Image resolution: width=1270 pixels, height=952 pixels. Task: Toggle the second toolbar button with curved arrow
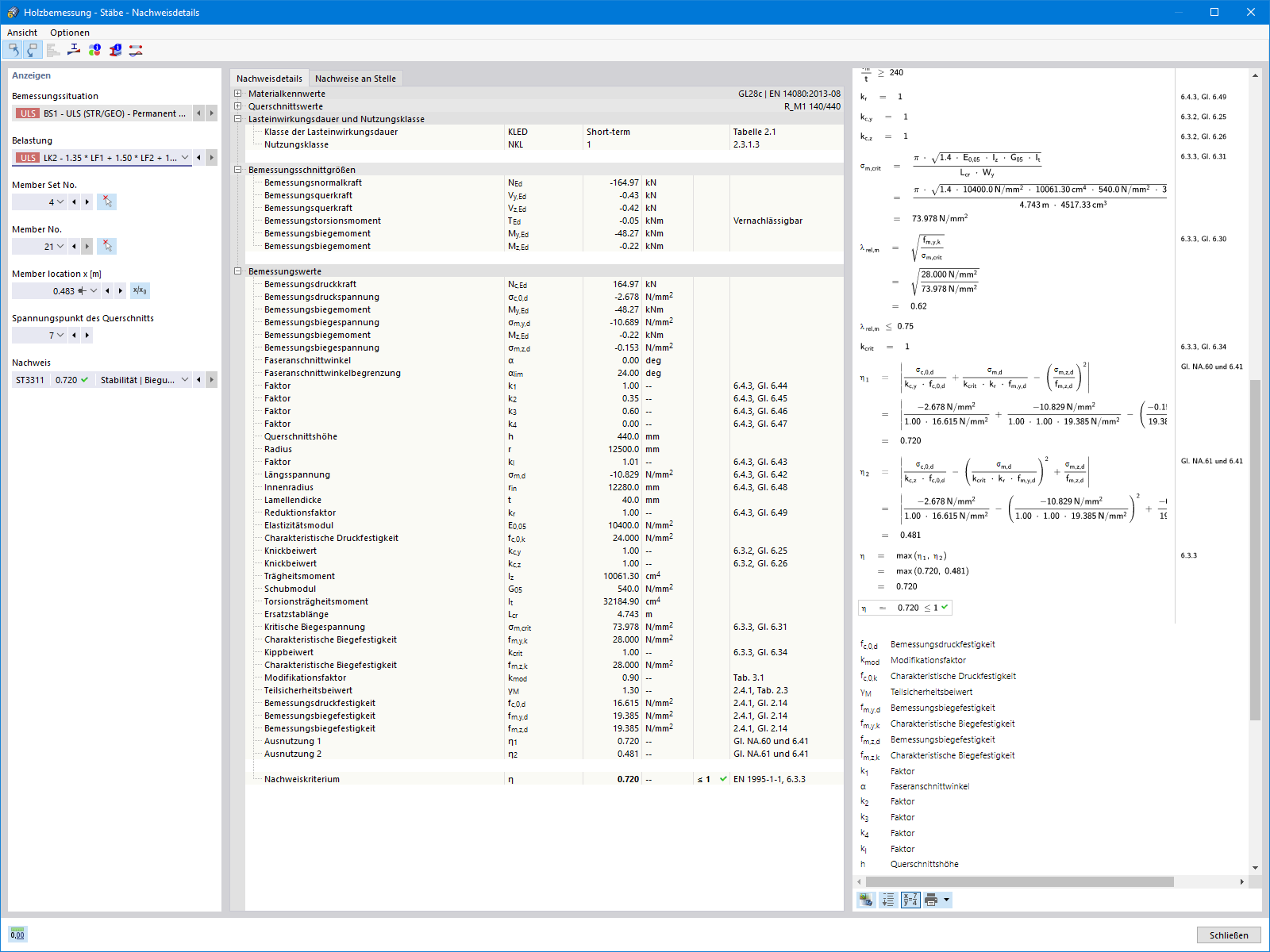point(32,50)
